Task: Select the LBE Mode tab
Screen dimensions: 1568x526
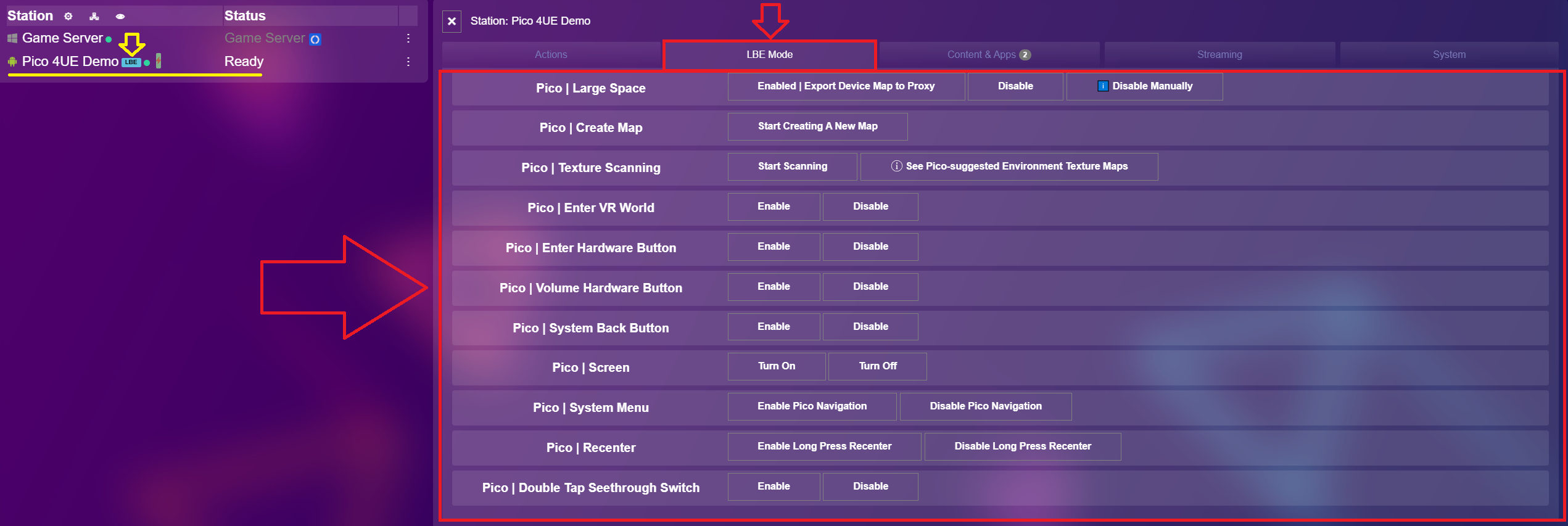Action: tap(769, 55)
